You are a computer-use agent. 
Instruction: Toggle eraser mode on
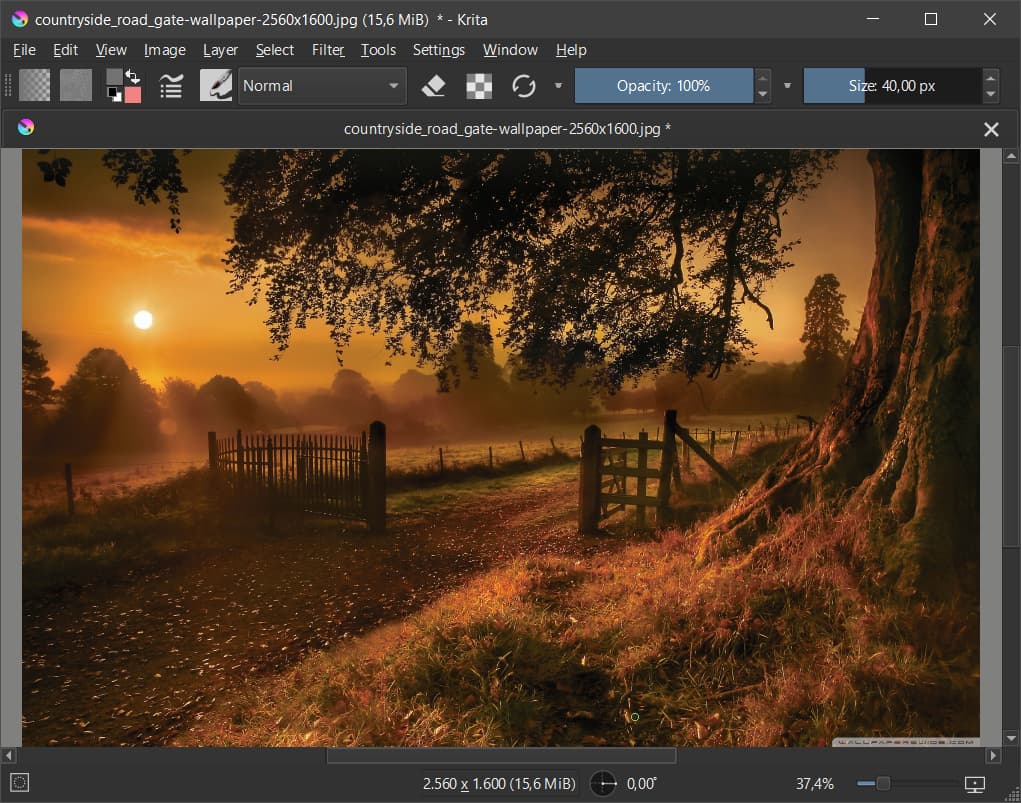coord(433,86)
